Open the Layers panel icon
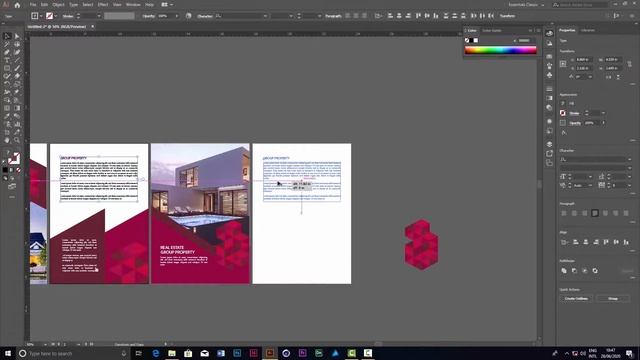640x360 pixels. 549,144
